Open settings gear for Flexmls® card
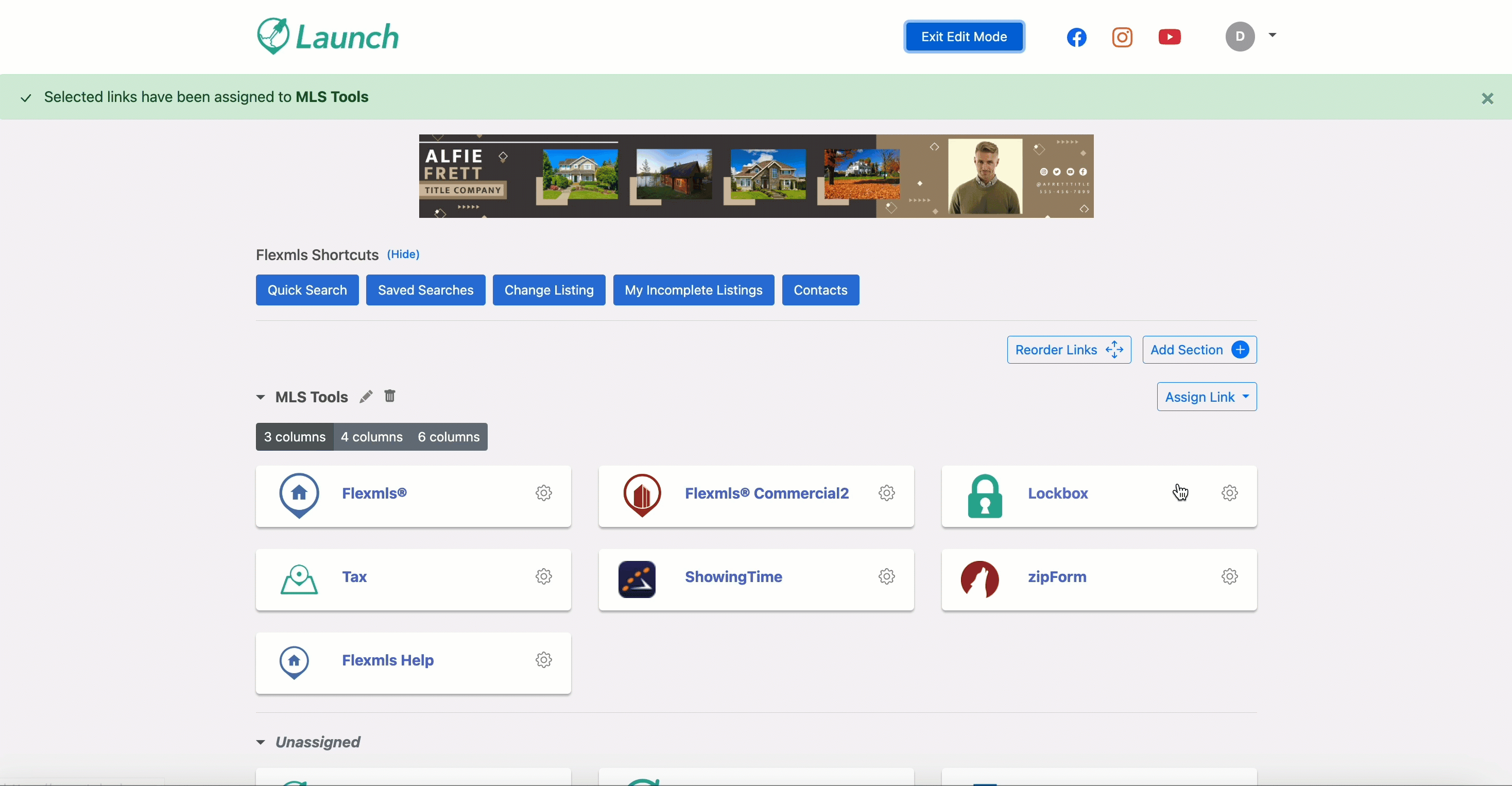 point(543,492)
